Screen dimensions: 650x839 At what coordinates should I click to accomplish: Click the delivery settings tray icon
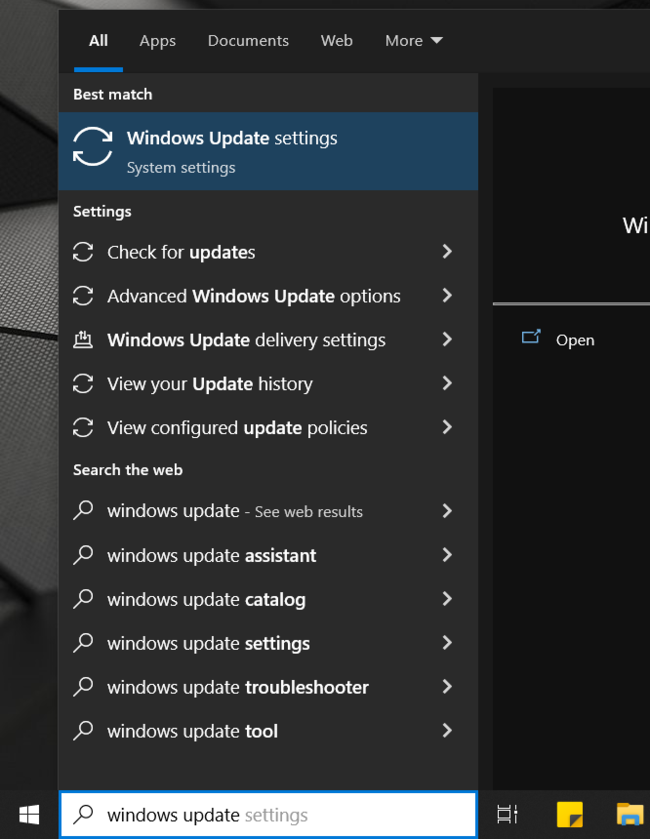[x=83, y=340]
